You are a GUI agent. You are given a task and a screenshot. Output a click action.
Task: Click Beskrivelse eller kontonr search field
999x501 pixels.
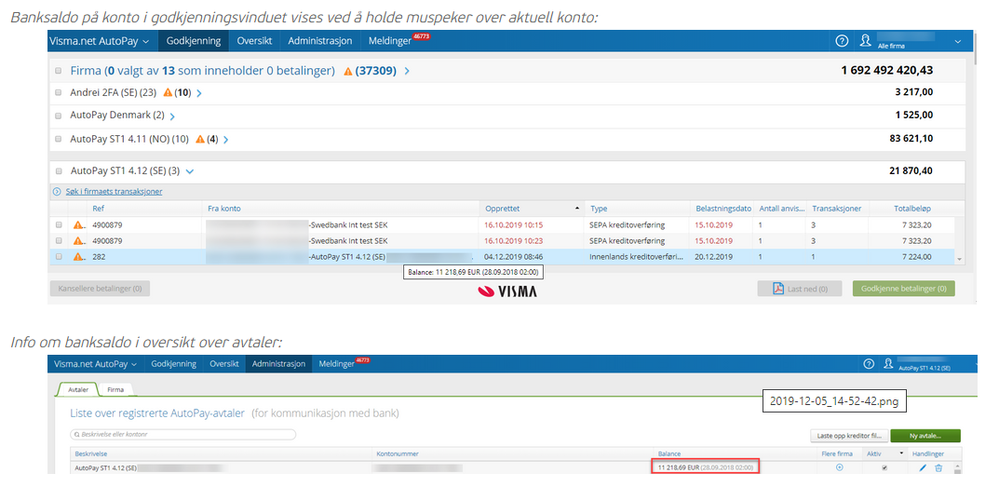click(x=183, y=435)
